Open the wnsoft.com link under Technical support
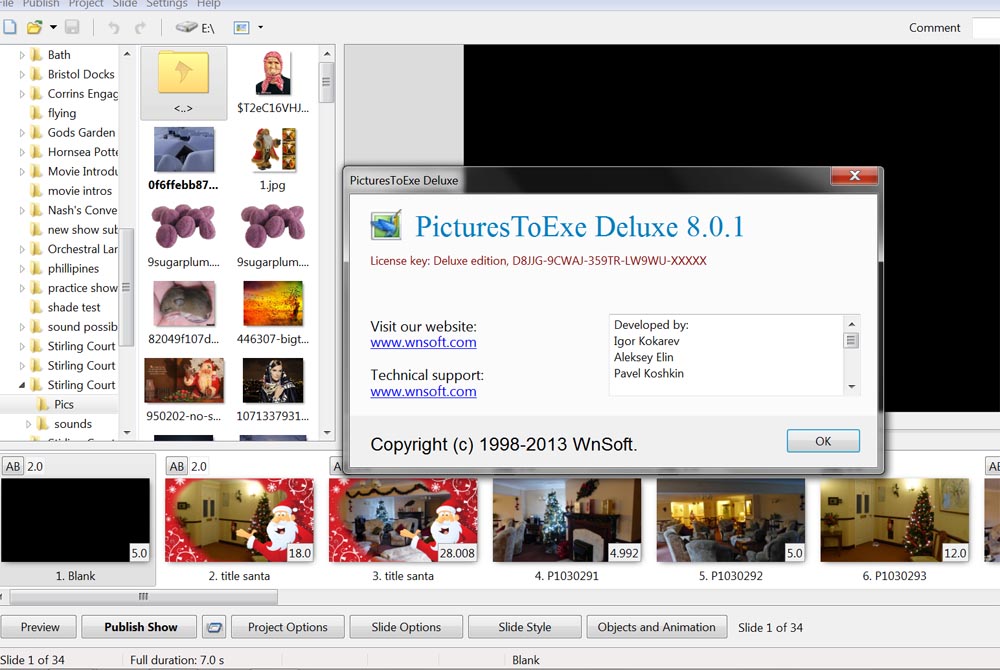Screen dimensions: 1000x670 click(x=423, y=391)
